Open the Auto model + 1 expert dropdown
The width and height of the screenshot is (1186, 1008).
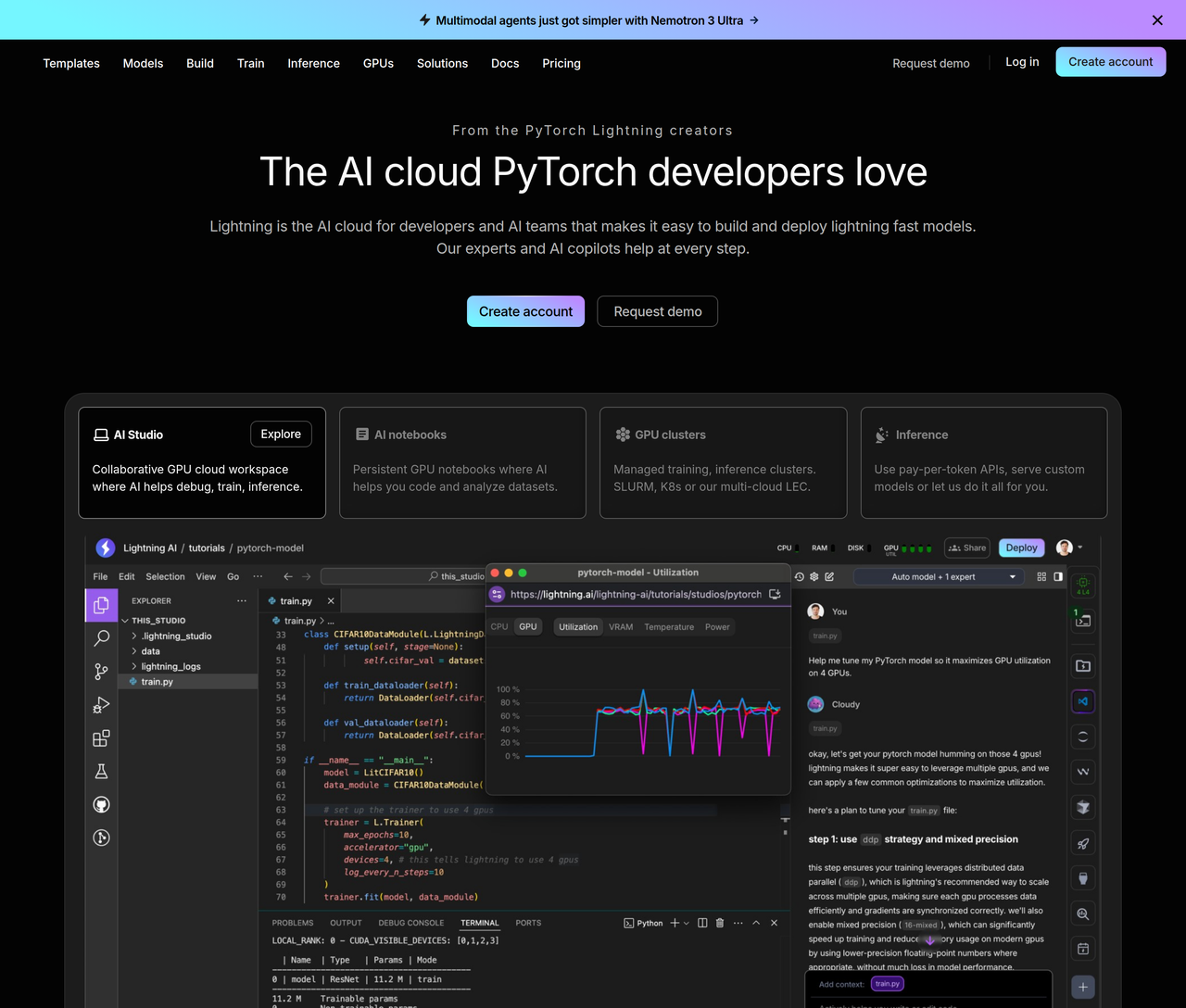pyautogui.click(x=940, y=576)
